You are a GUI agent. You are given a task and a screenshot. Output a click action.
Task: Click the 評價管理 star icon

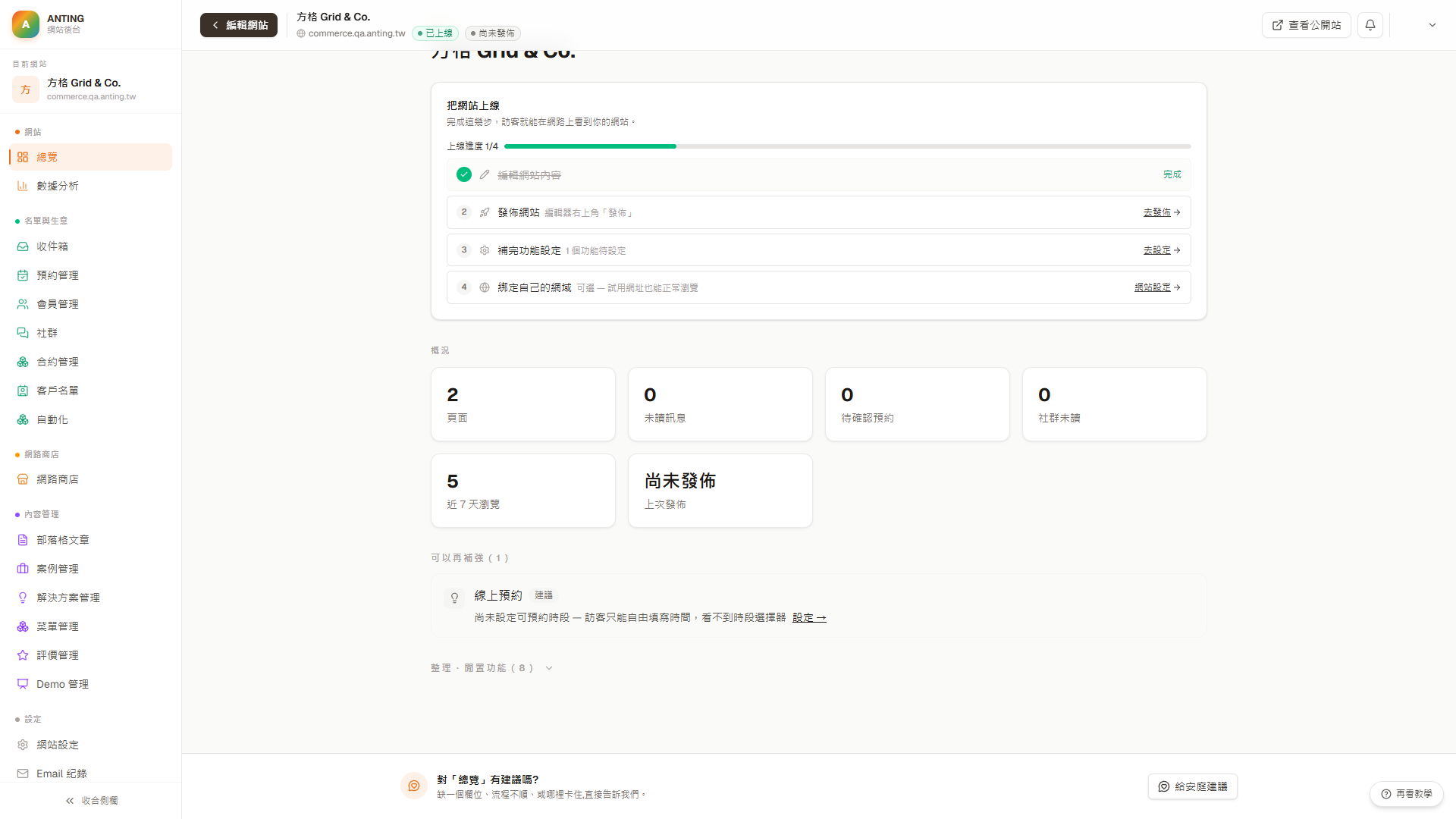23,655
